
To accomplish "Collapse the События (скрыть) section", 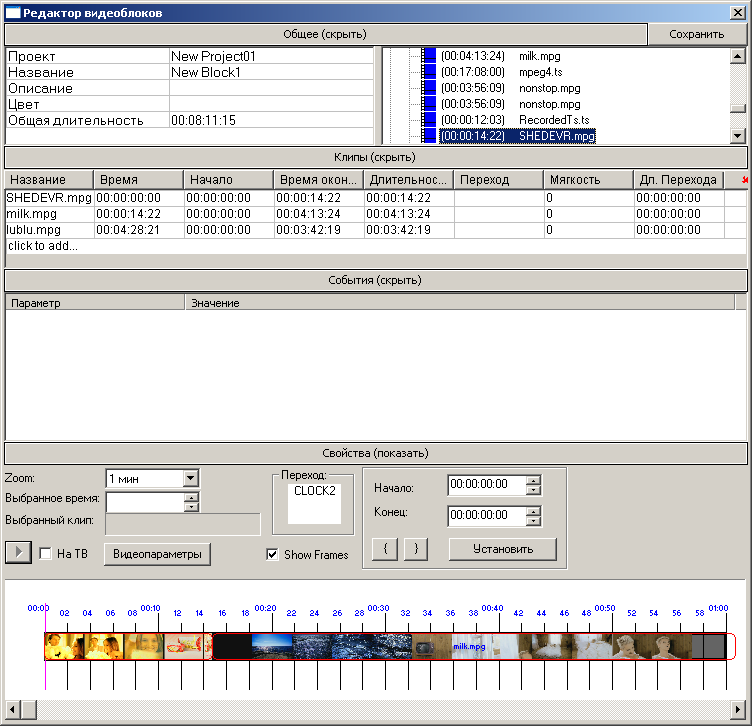I will [375, 280].
